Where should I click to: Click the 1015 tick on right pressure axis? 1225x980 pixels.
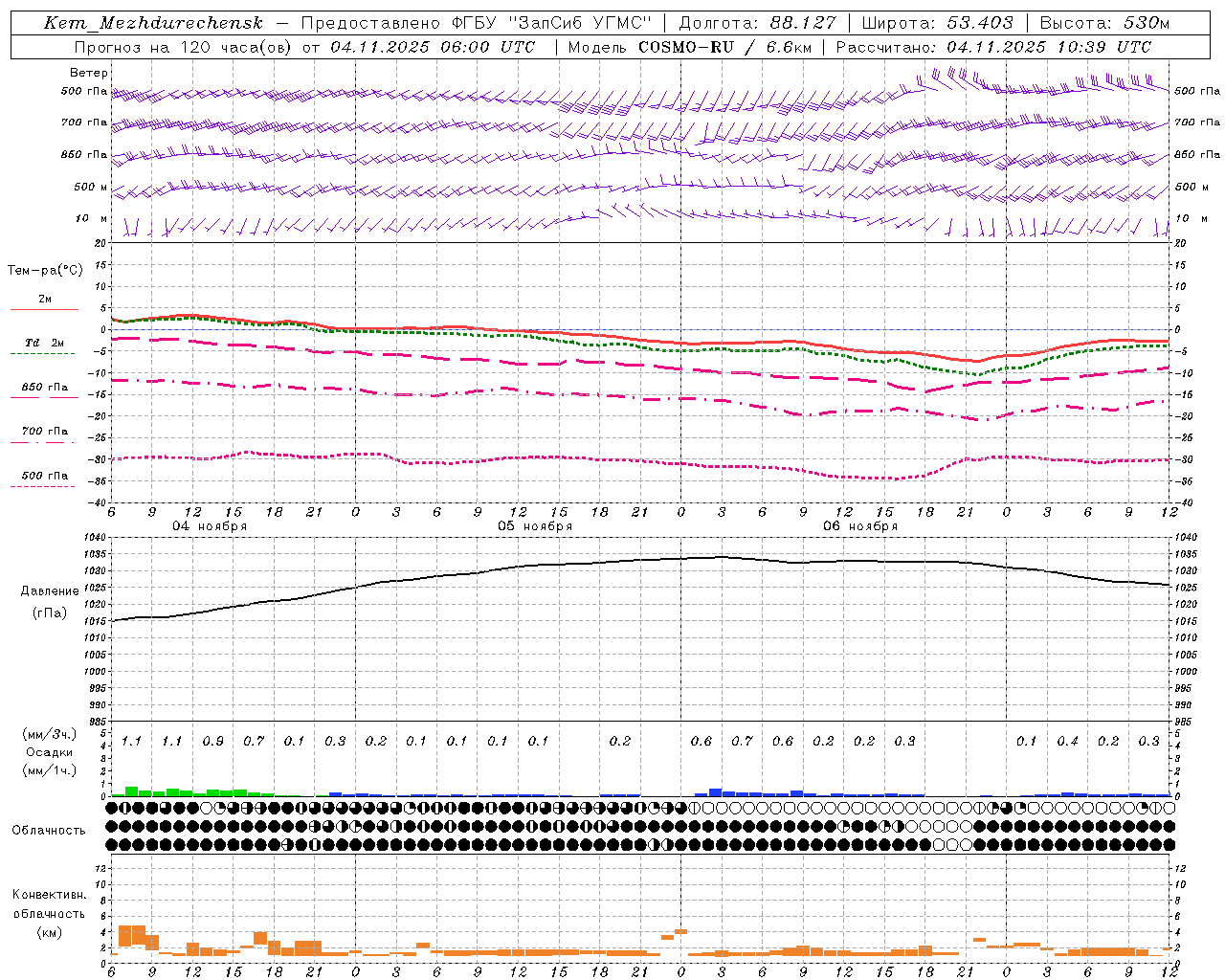coord(1185,621)
